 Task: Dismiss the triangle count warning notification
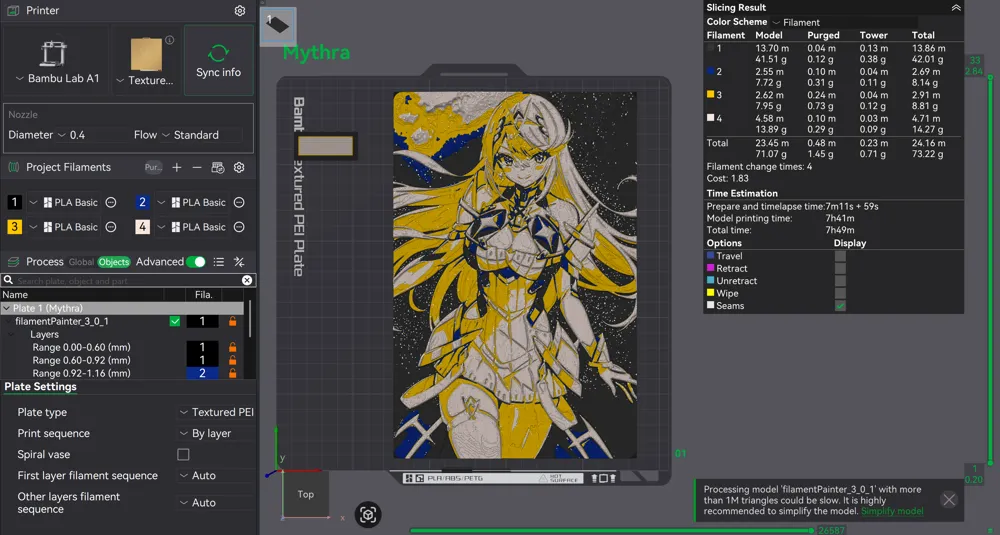(x=949, y=500)
